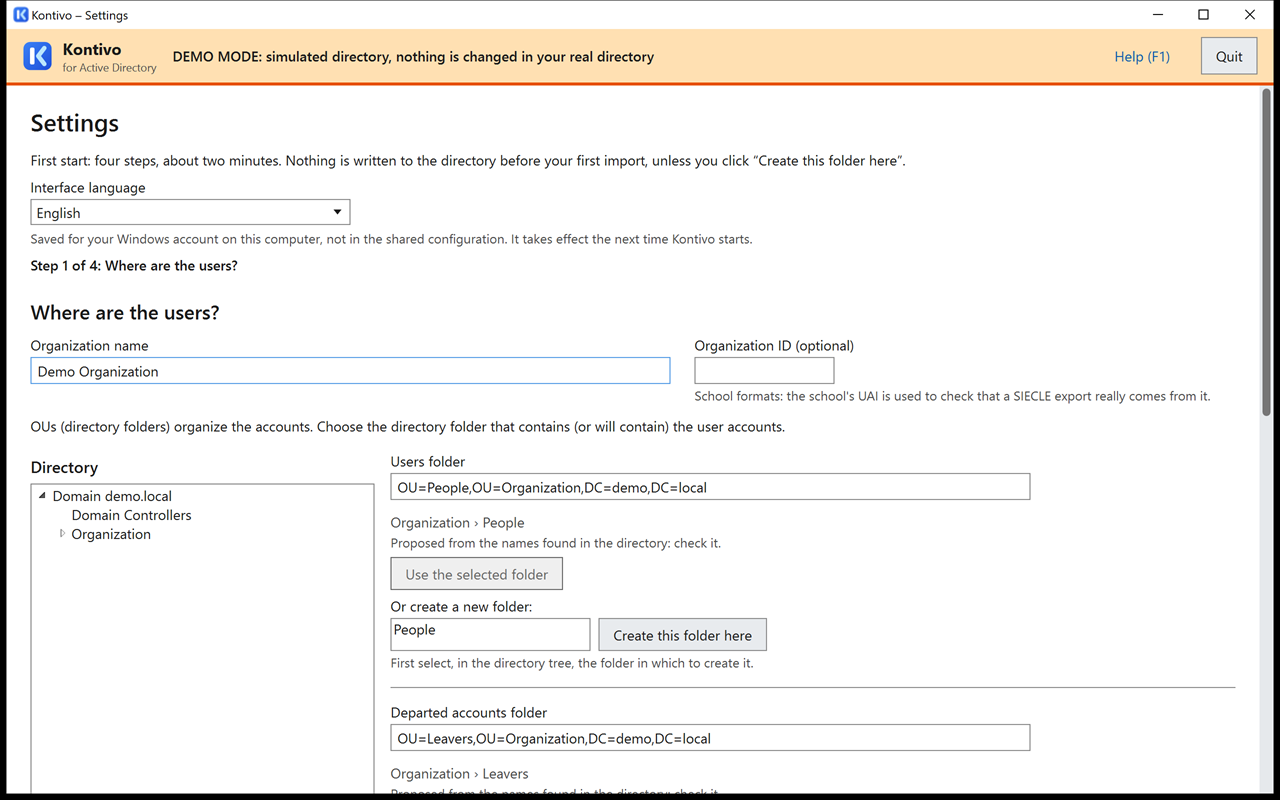This screenshot has width=1280, height=800.
Task: Open the Help (F1) link
Action: [x=1142, y=57]
